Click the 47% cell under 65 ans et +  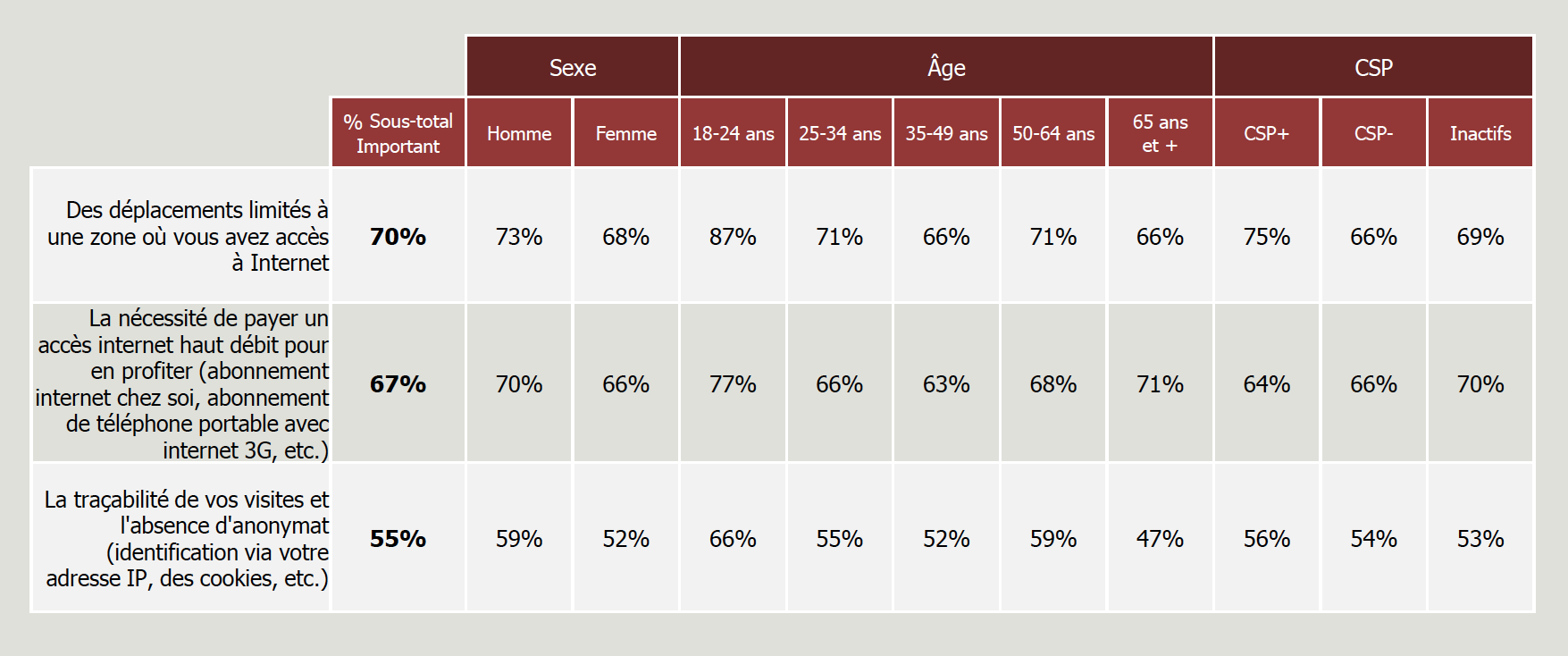[x=1160, y=539]
